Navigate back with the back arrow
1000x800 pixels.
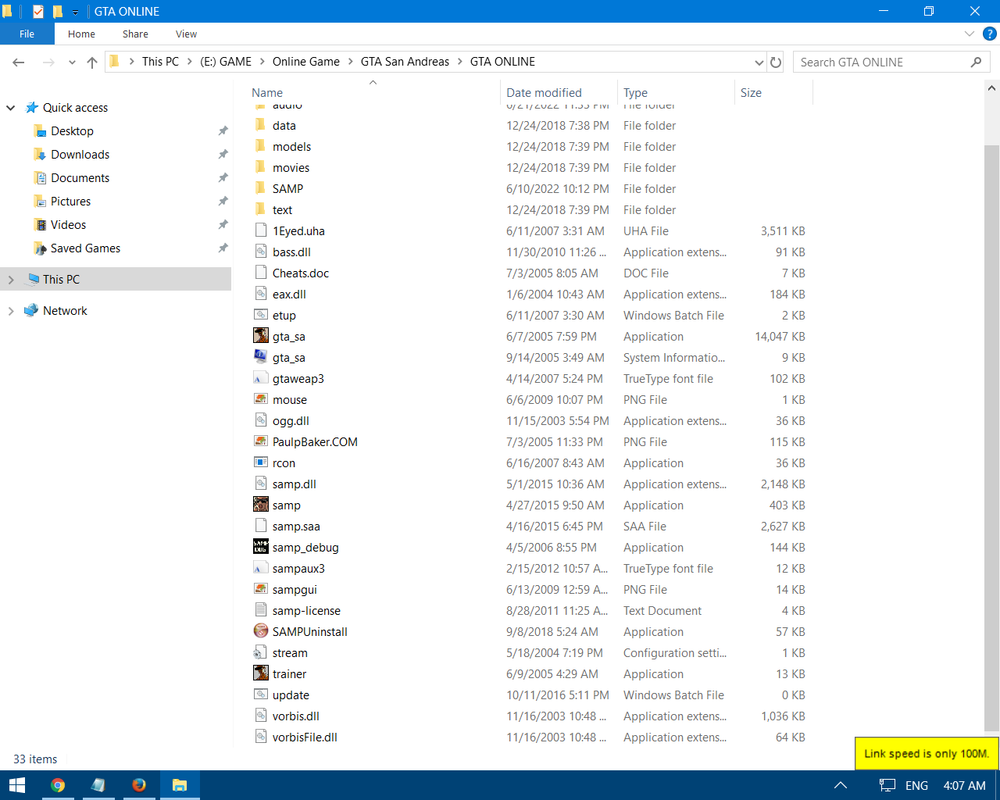18,62
